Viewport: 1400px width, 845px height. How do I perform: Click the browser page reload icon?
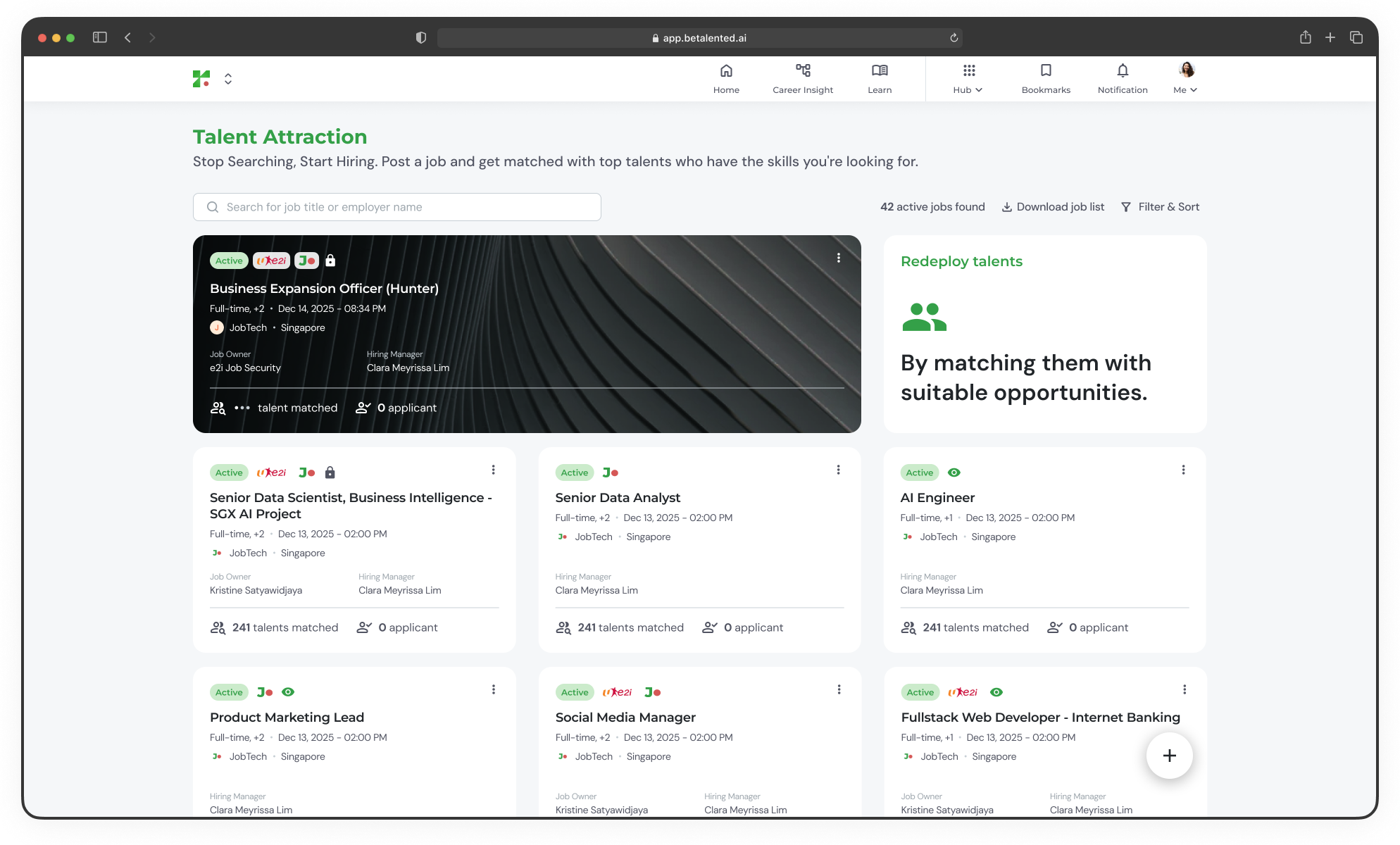[x=954, y=38]
